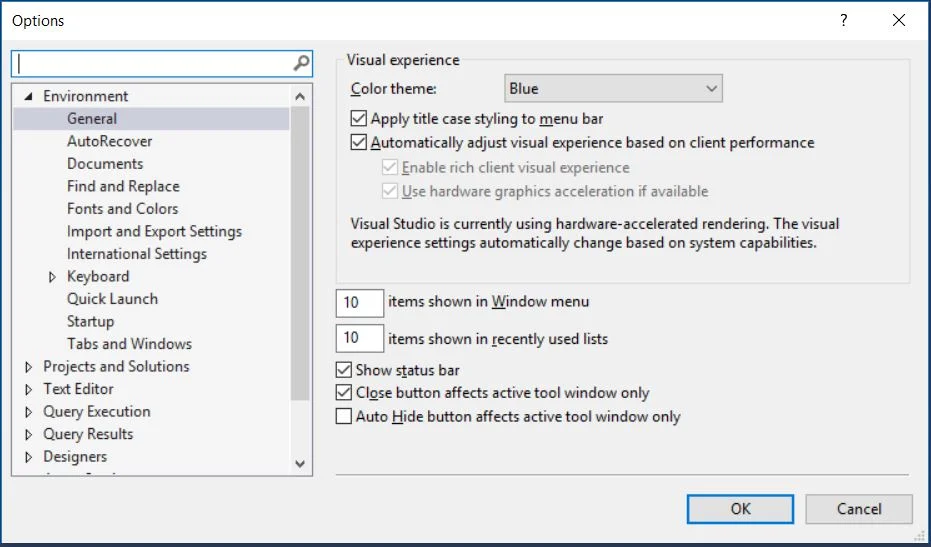Image resolution: width=931 pixels, height=547 pixels.
Task: Select International Settings
Action: pos(137,254)
